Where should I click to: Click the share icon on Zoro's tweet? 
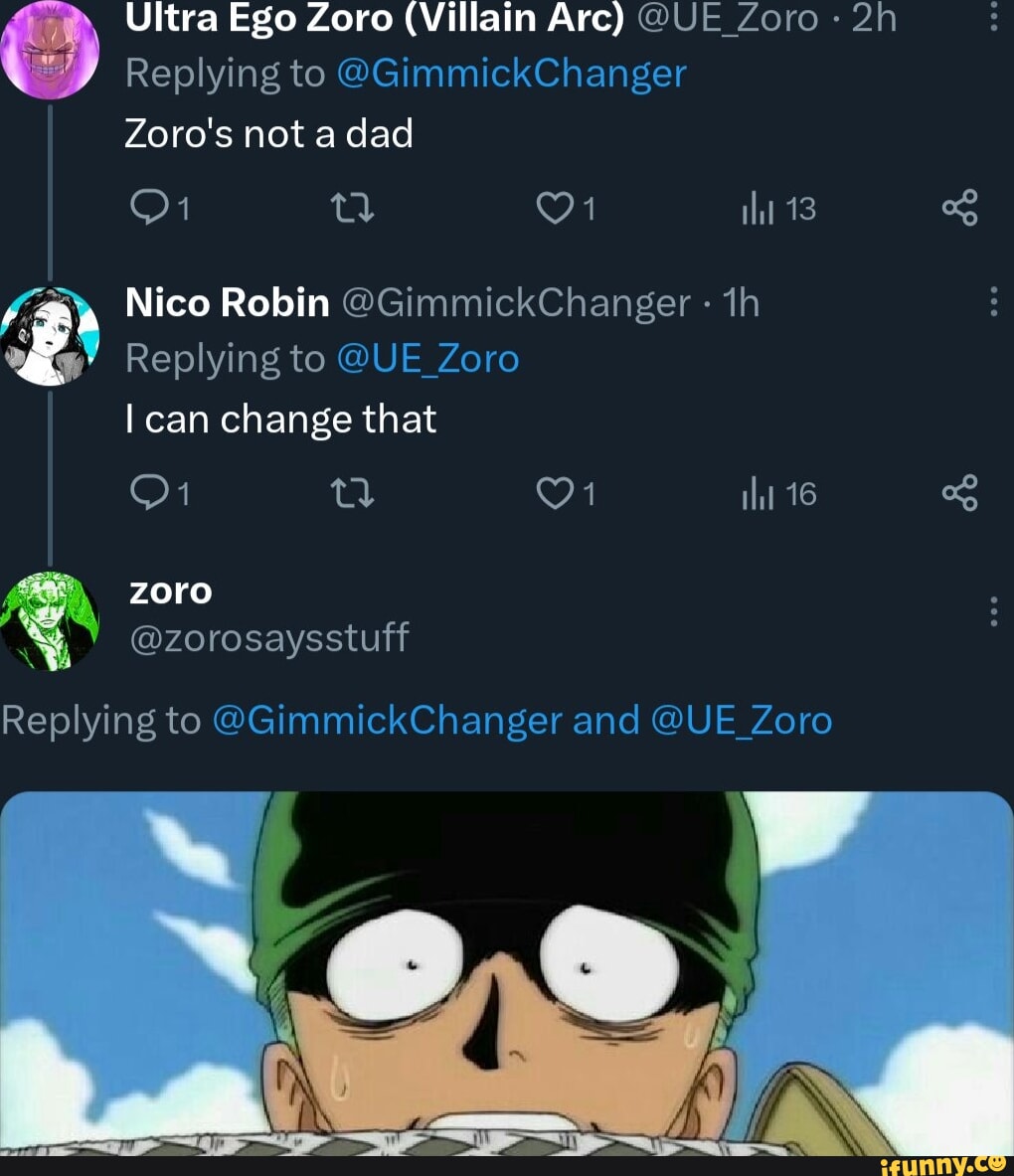(957, 208)
